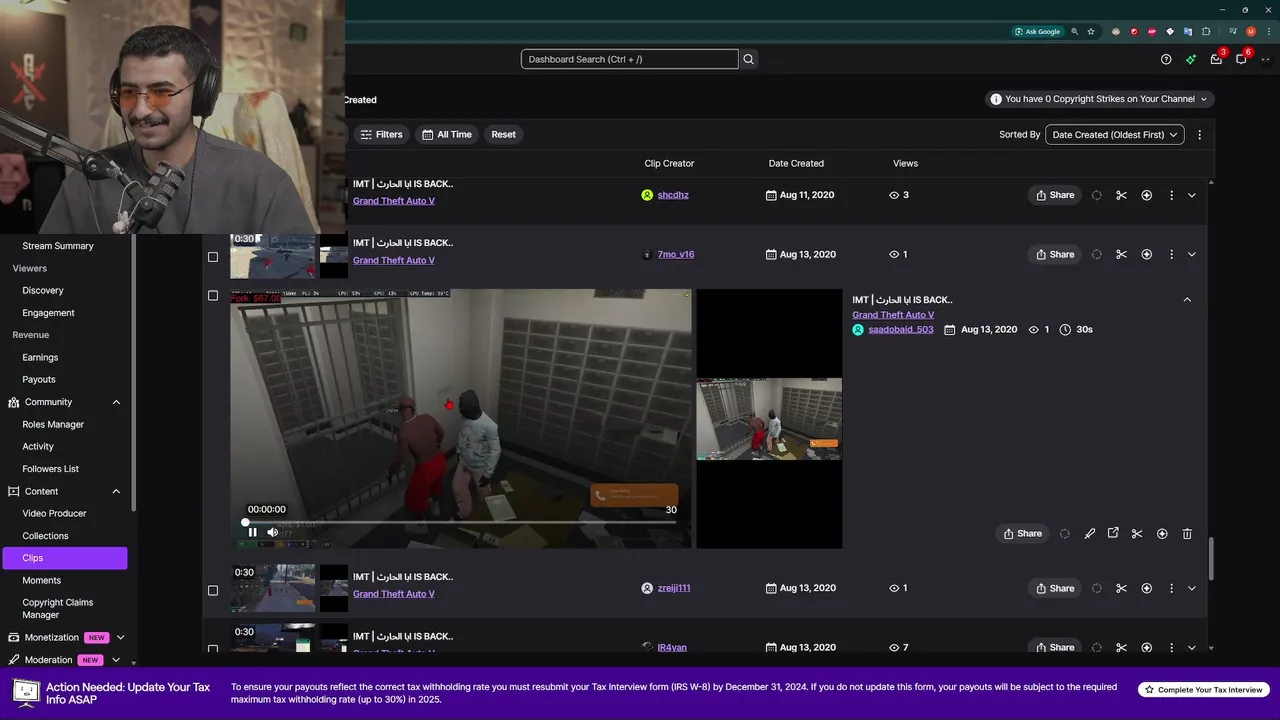Click scissors icon in 7mo_v16 clip row

[x=1121, y=254]
